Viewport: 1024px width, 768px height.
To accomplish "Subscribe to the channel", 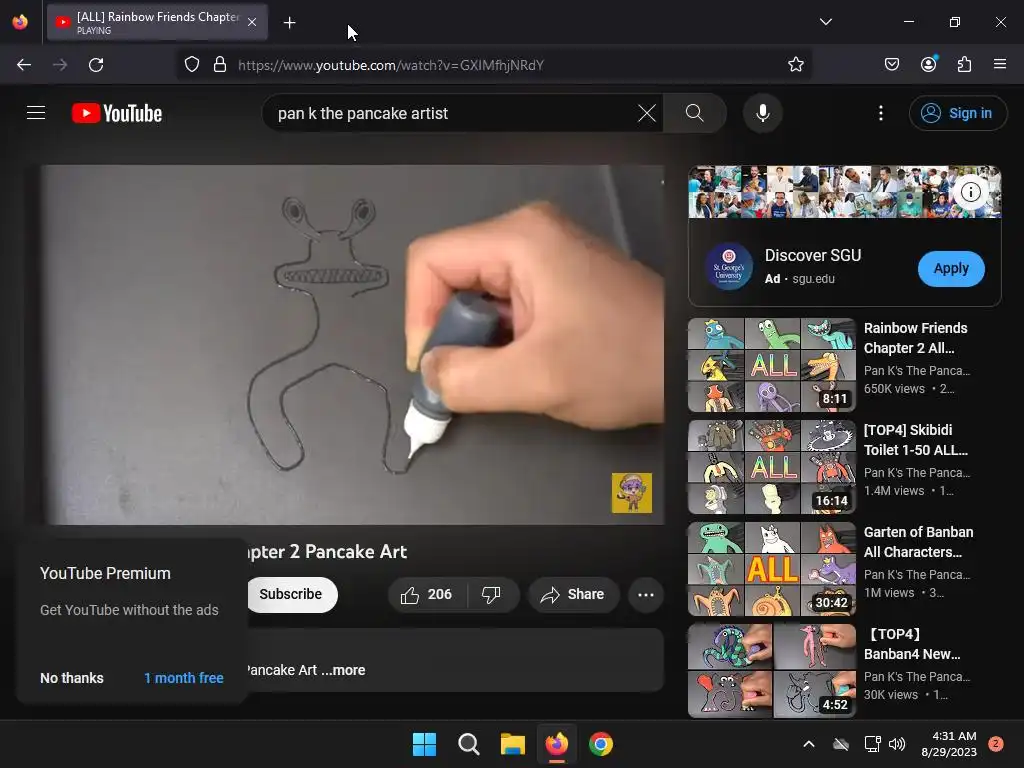I will [x=291, y=594].
